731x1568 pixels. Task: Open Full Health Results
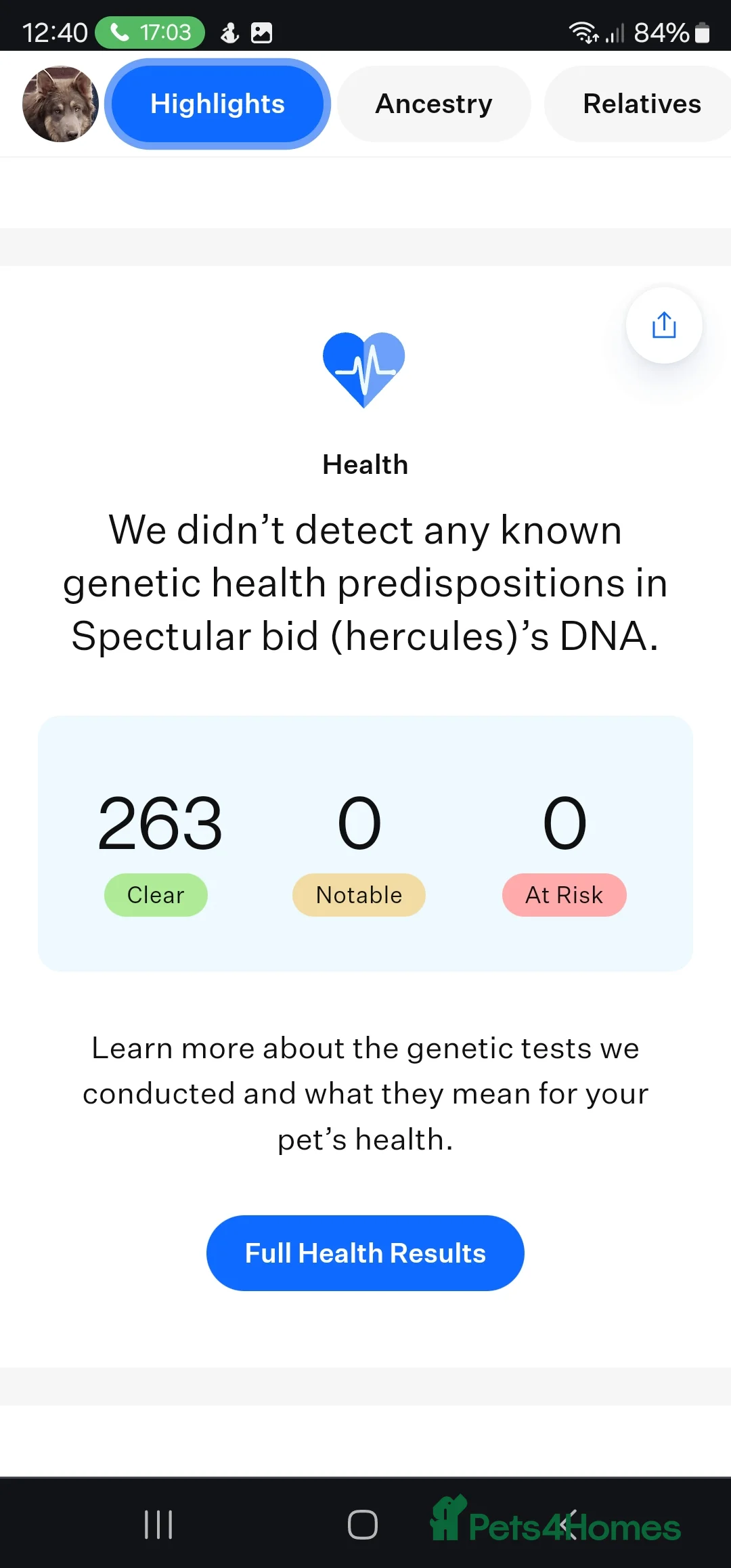coord(365,1253)
